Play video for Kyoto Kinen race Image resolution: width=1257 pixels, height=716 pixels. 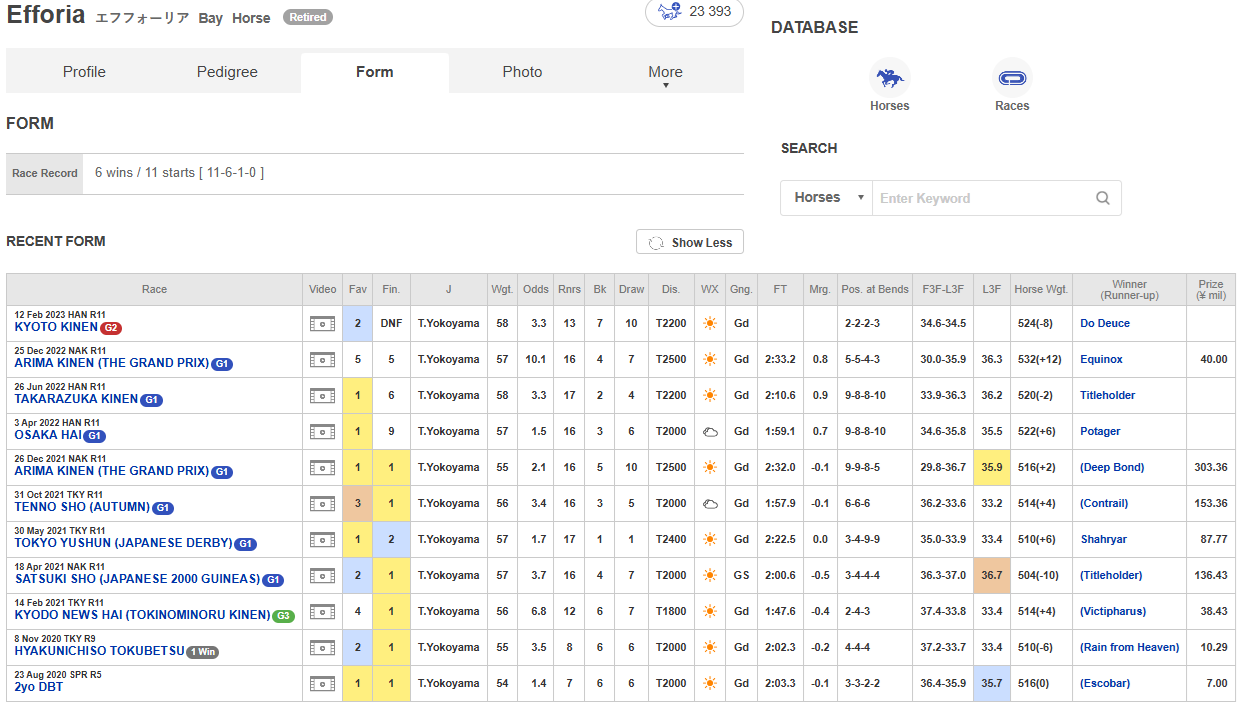322,324
